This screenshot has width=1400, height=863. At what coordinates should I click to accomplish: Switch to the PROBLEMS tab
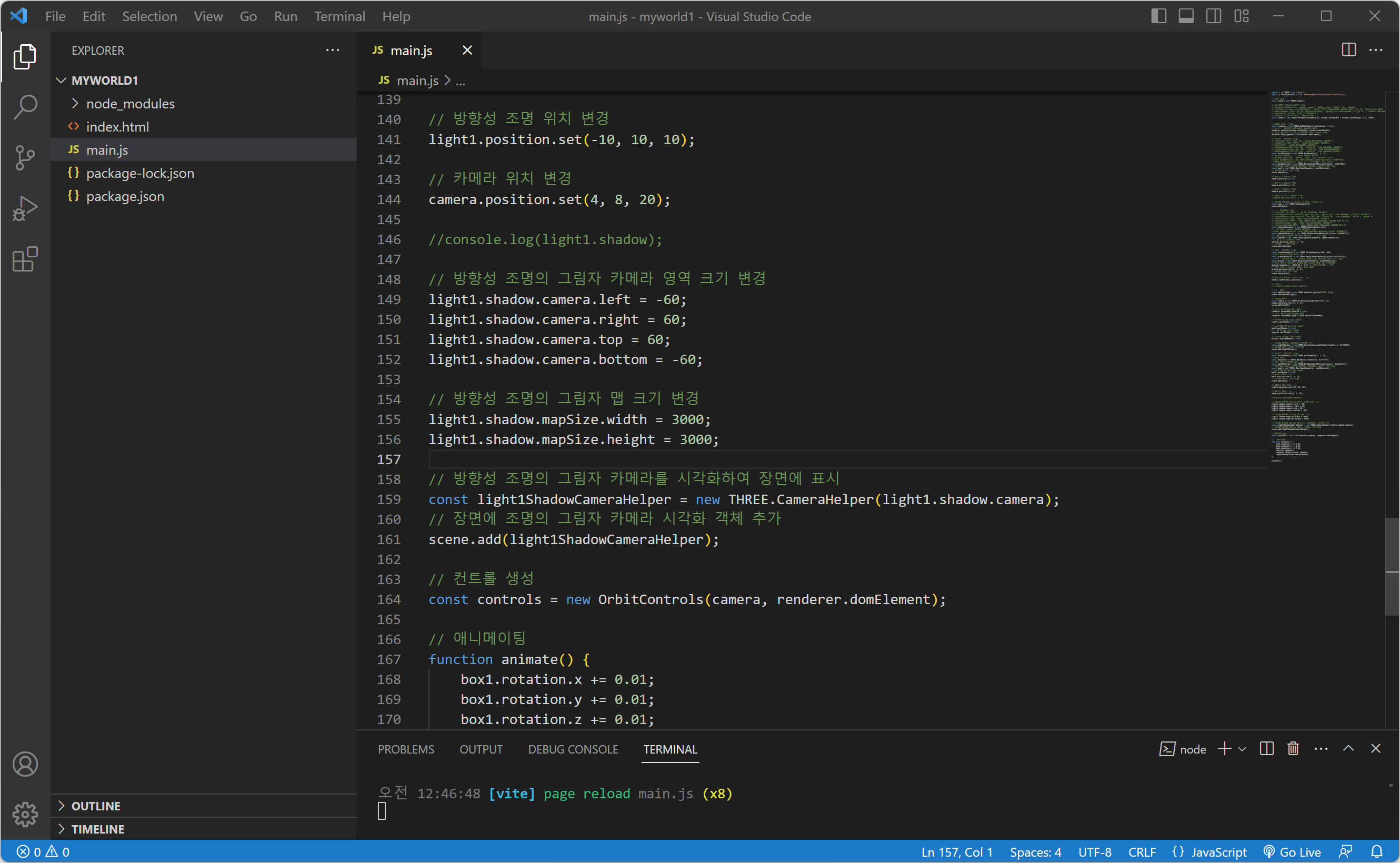[x=406, y=749]
